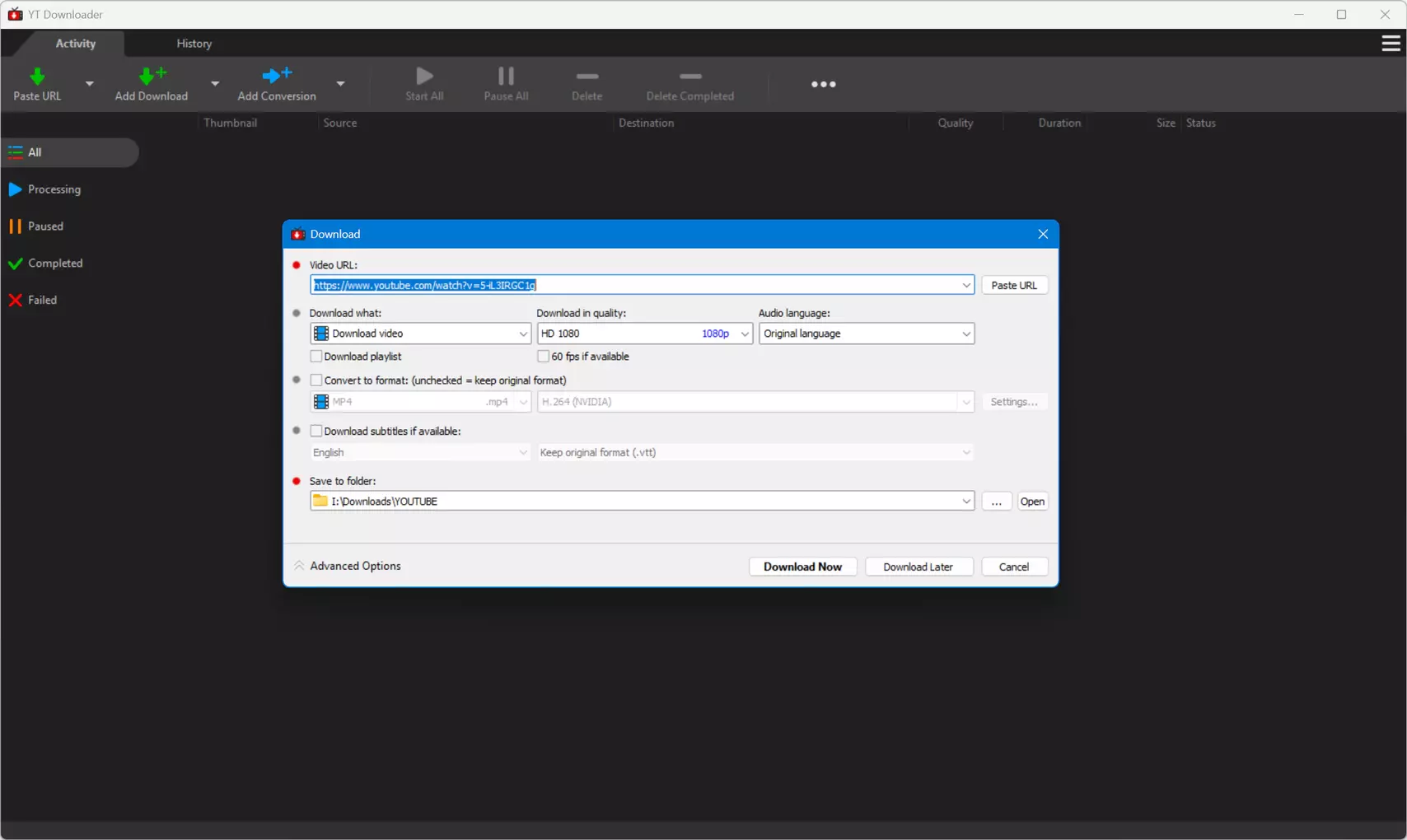Enable Download subtitles if available checkbox

click(x=316, y=431)
